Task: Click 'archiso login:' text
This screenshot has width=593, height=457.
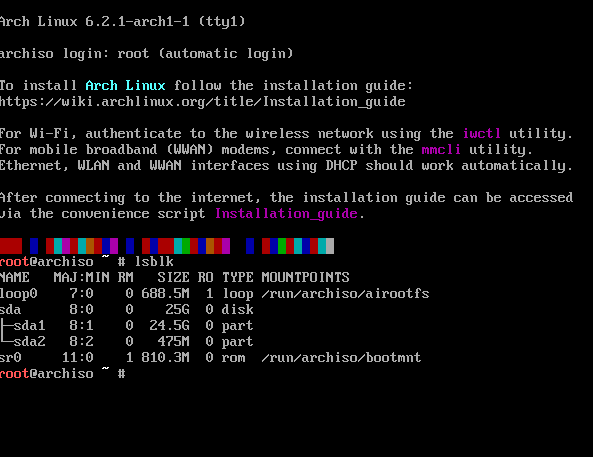Action: [54, 53]
